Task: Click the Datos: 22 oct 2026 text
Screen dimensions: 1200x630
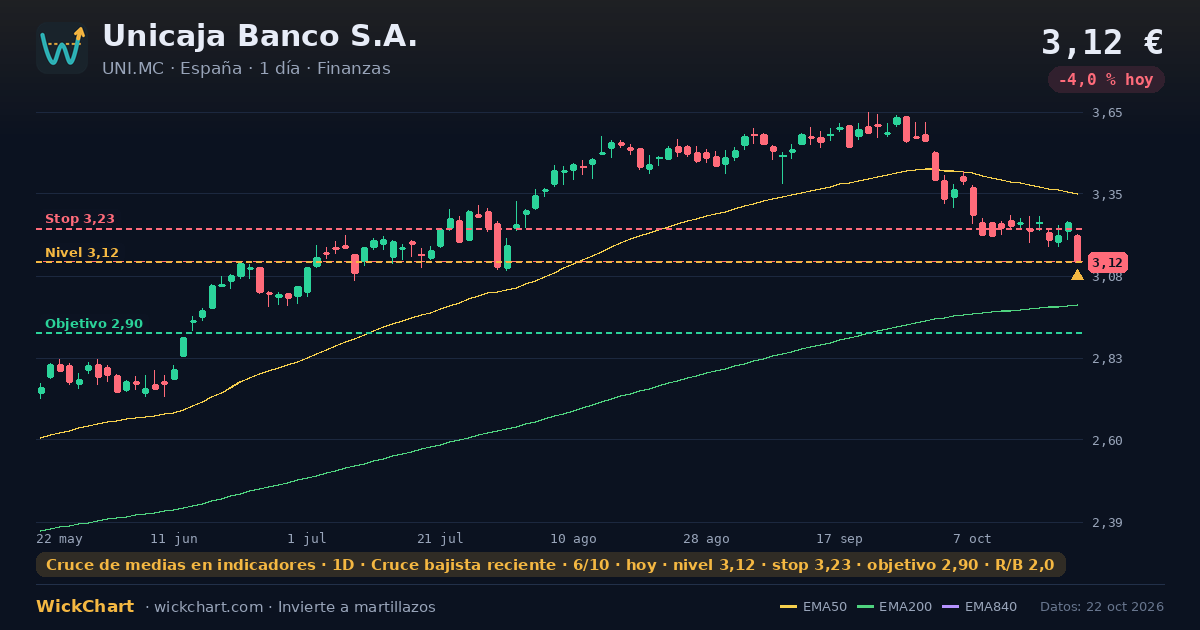Action: pos(1102,607)
